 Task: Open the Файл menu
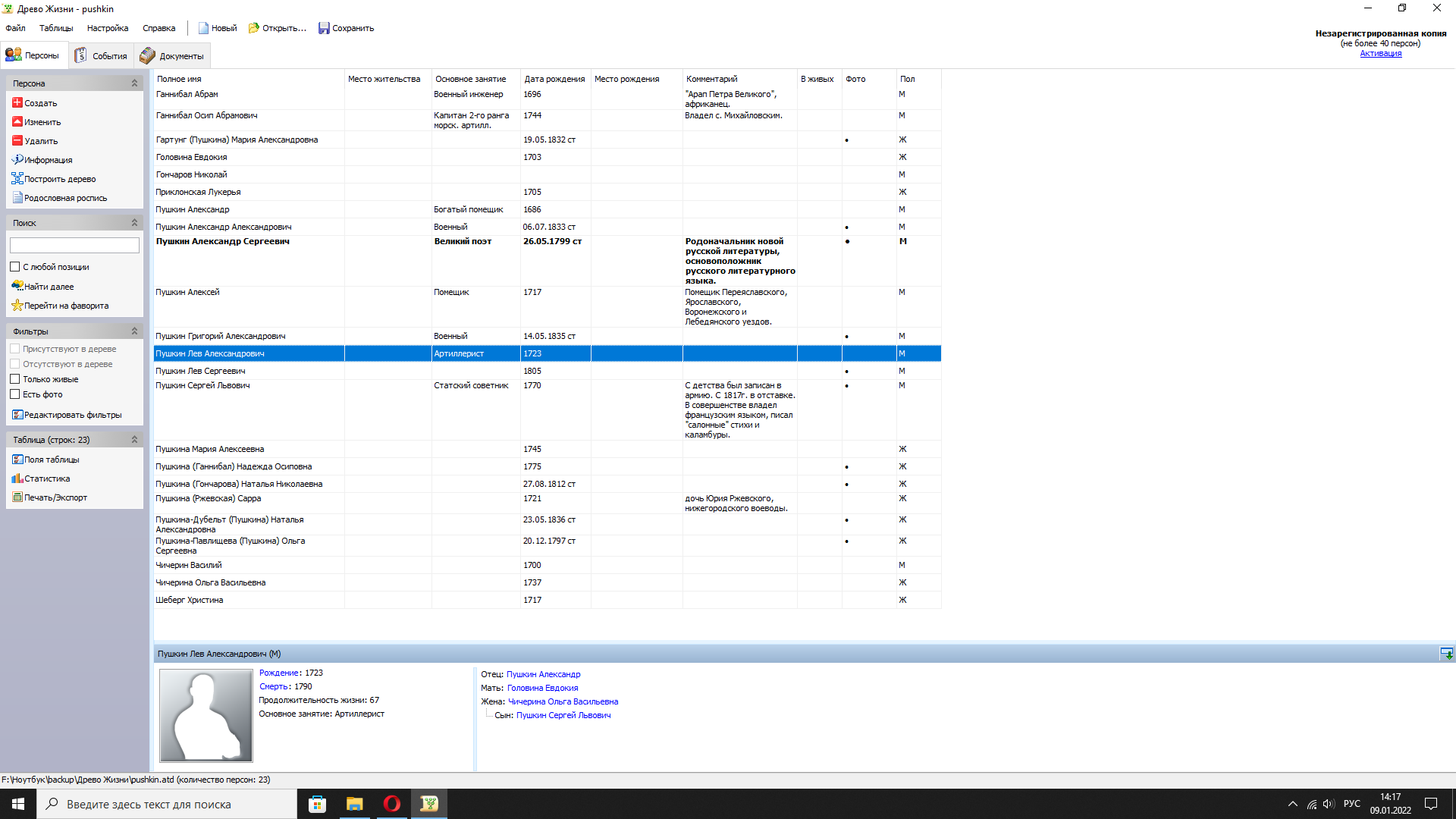(15, 28)
